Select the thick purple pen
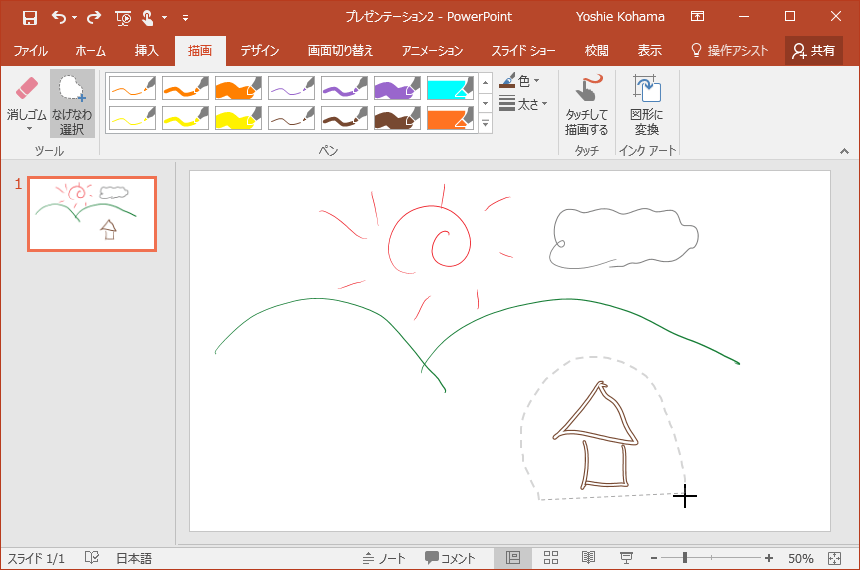Image resolution: width=860 pixels, height=570 pixels. coord(397,88)
